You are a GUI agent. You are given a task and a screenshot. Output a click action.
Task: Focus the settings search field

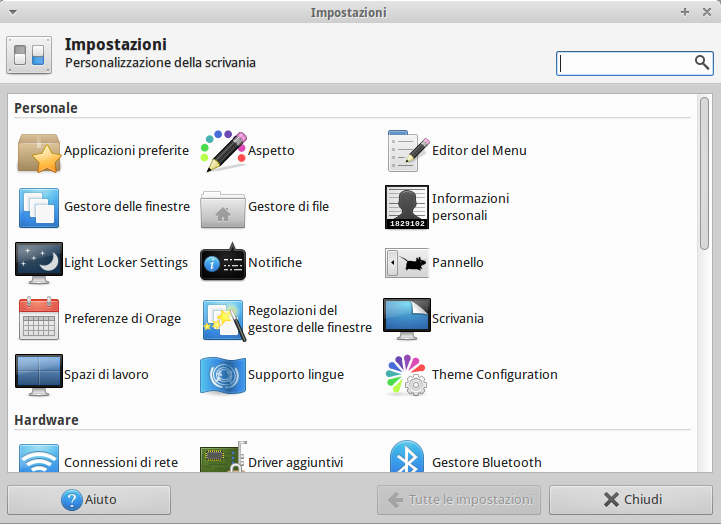click(635, 63)
